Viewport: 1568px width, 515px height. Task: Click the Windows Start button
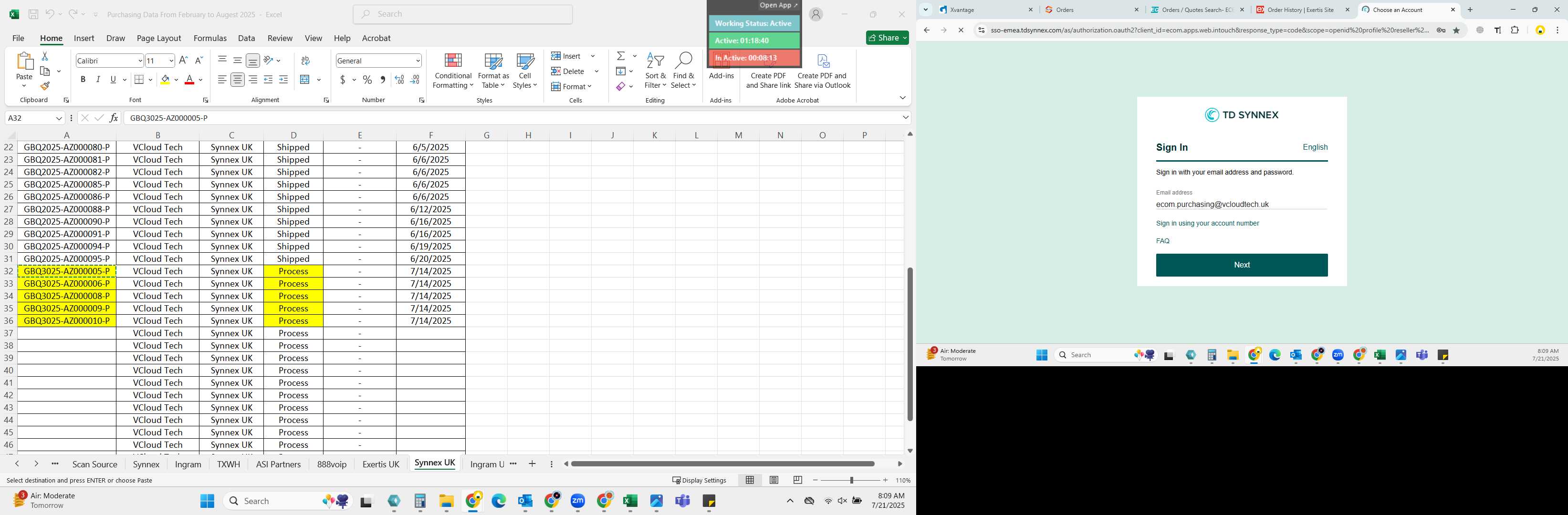(207, 501)
